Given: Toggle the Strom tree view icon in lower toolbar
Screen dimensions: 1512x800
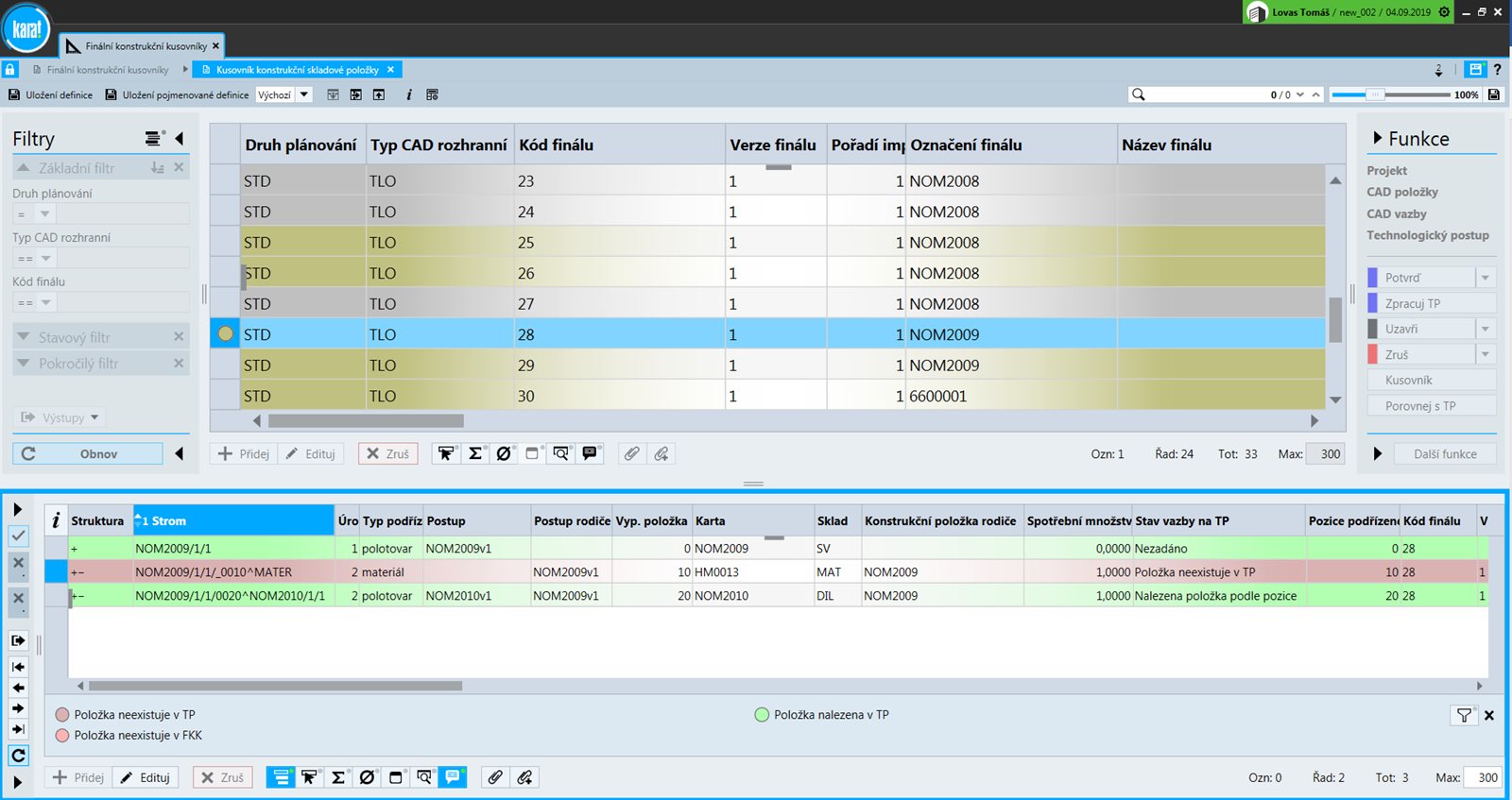Looking at the screenshot, I should pos(281,777).
